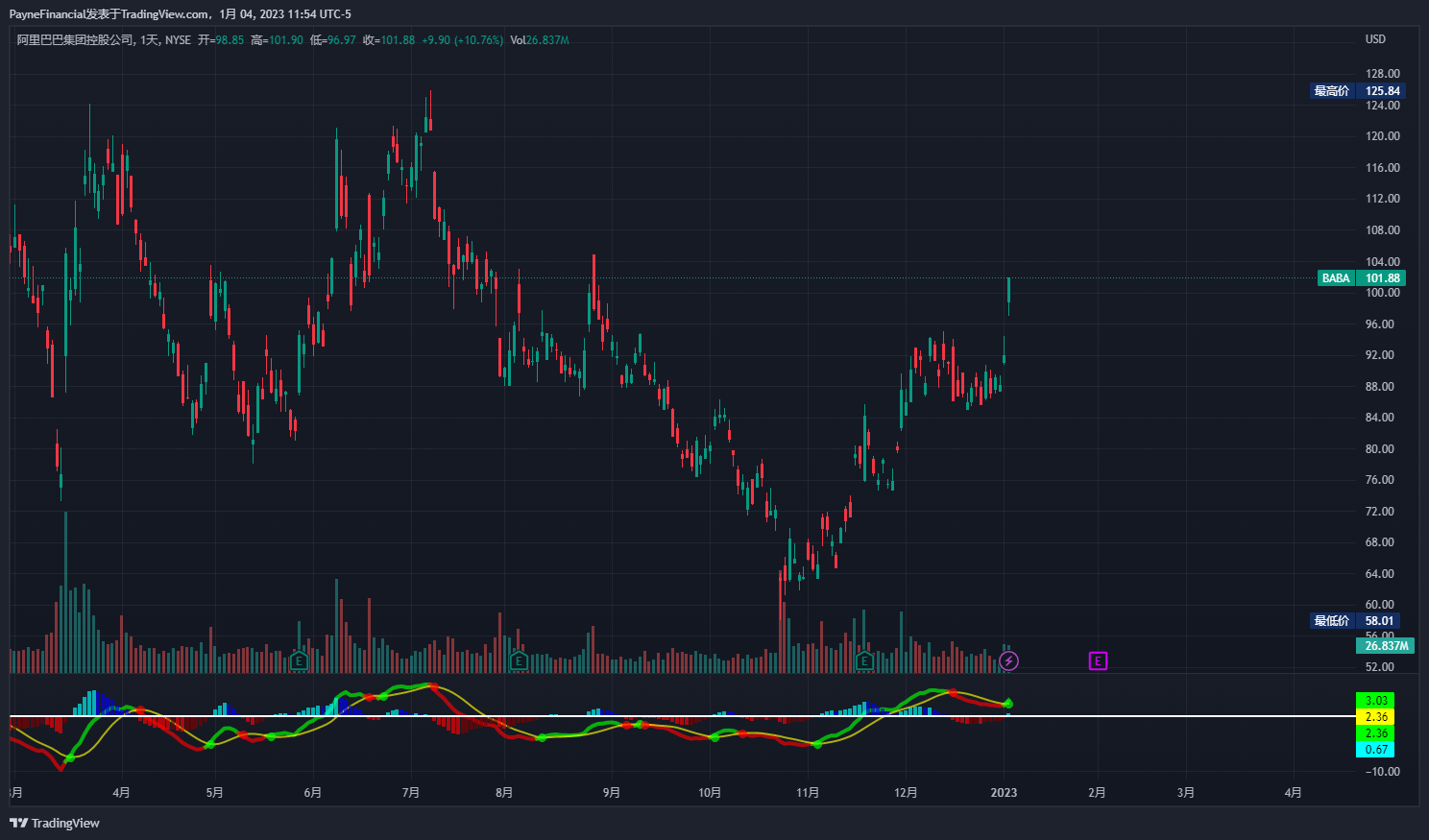
Task: Click the 52.00 price axis label
Action: point(1383,667)
